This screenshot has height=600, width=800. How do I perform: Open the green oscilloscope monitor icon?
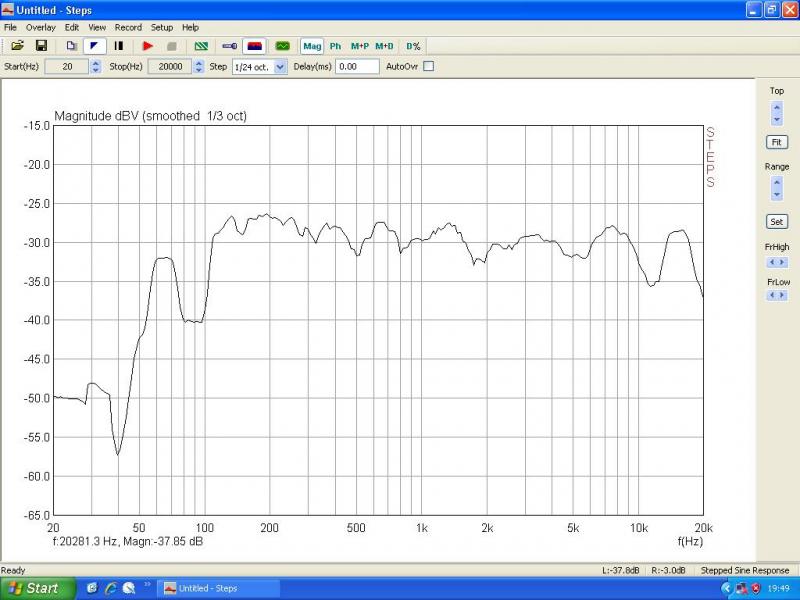pyautogui.click(x=282, y=46)
